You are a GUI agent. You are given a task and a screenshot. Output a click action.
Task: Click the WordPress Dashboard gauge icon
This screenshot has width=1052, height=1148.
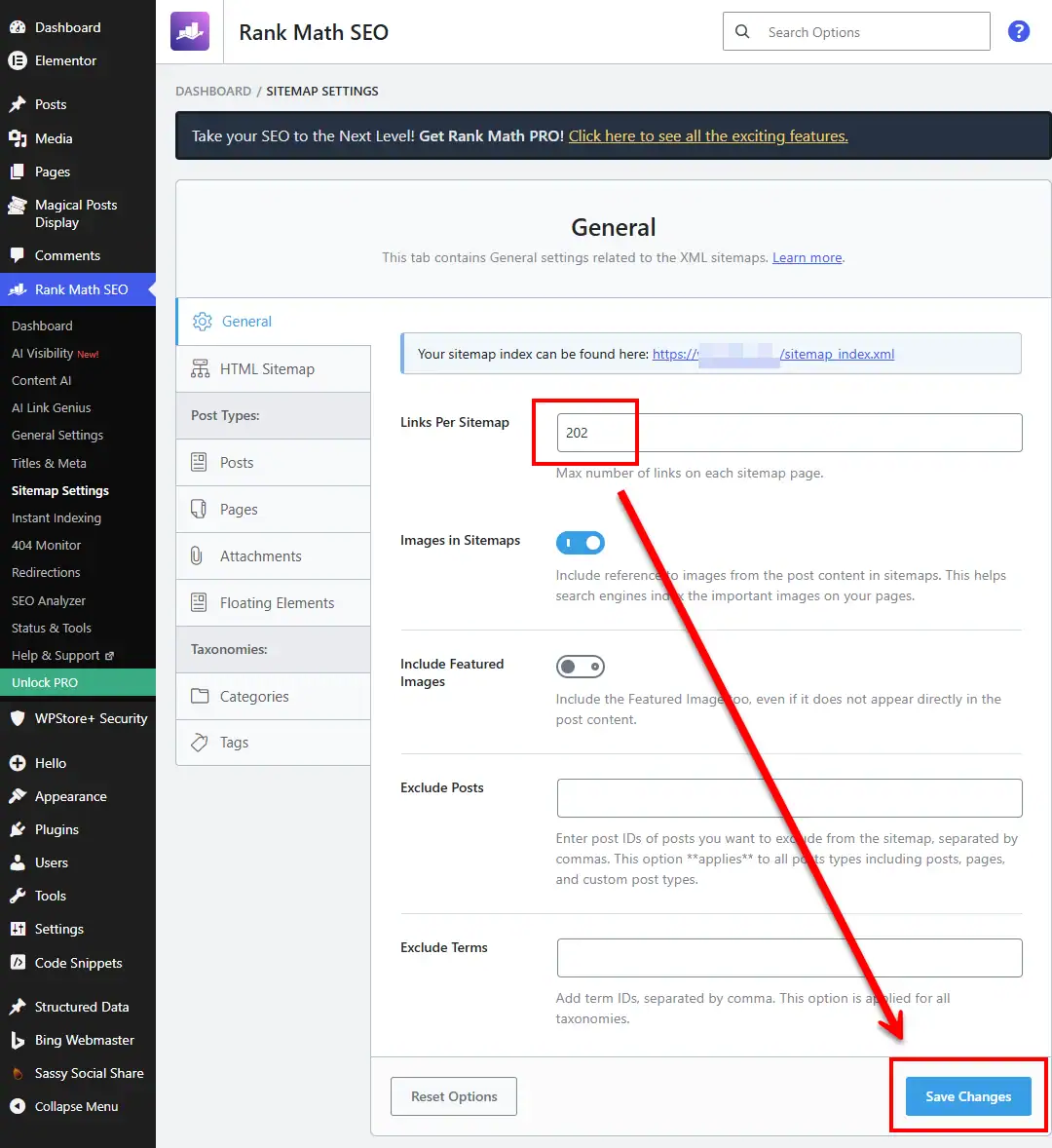coord(18,27)
